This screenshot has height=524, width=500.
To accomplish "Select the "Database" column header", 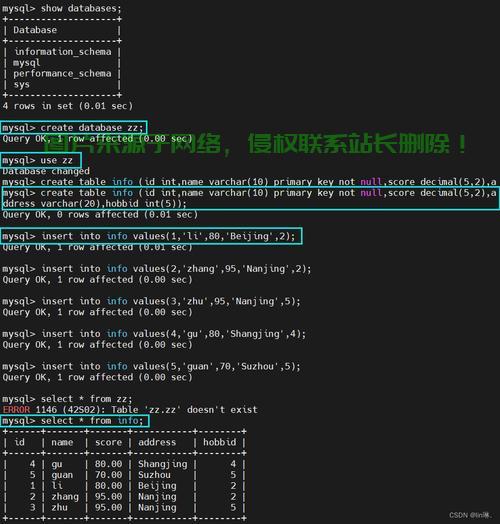I will (x=35, y=30).
